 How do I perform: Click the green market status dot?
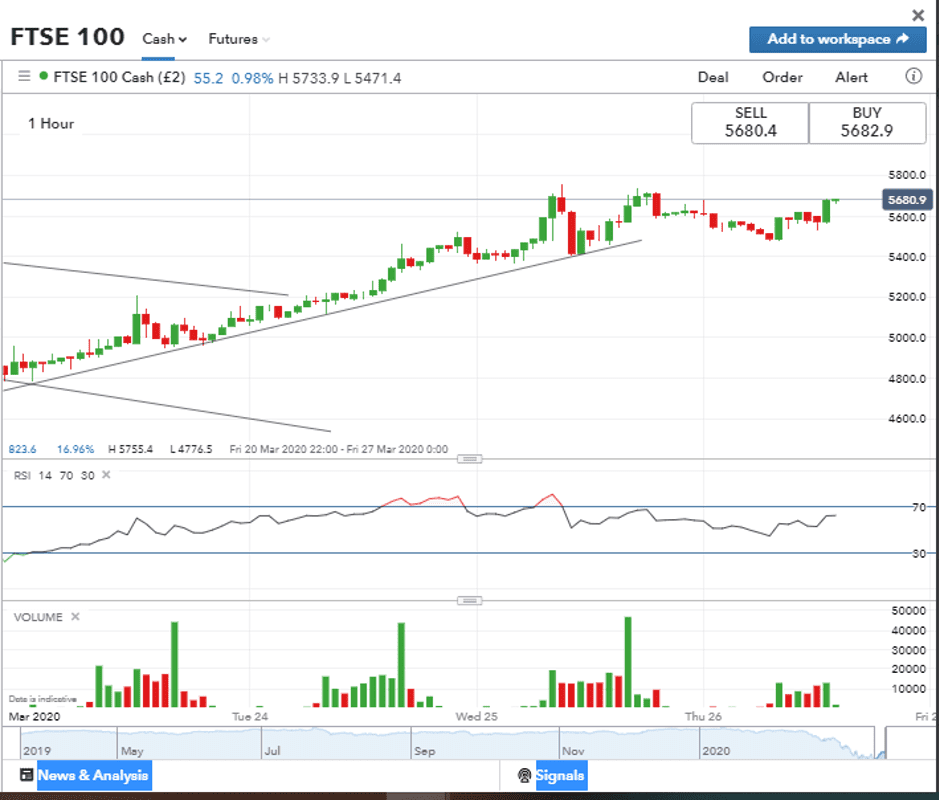[x=43, y=76]
